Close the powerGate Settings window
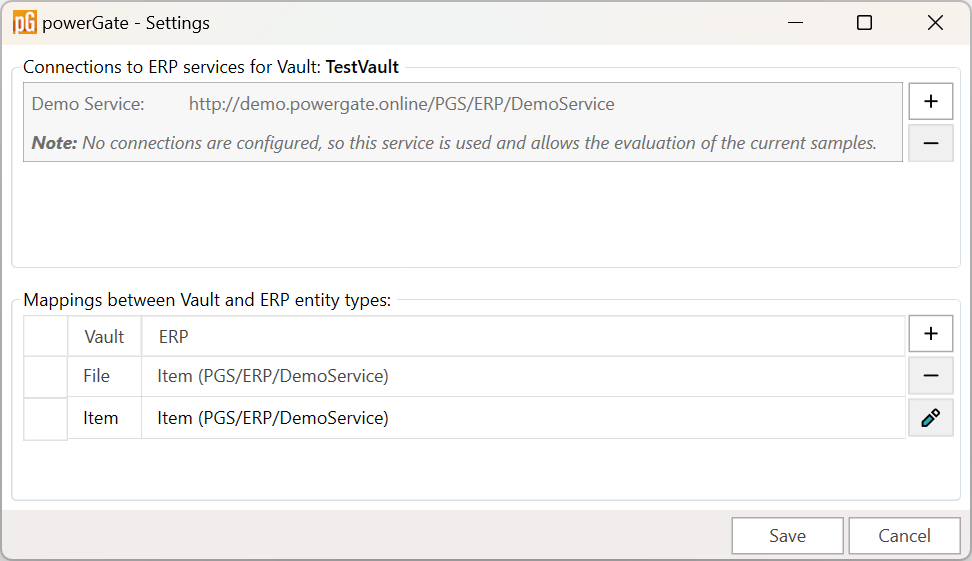Viewport: 972px width, 561px height. (x=935, y=23)
